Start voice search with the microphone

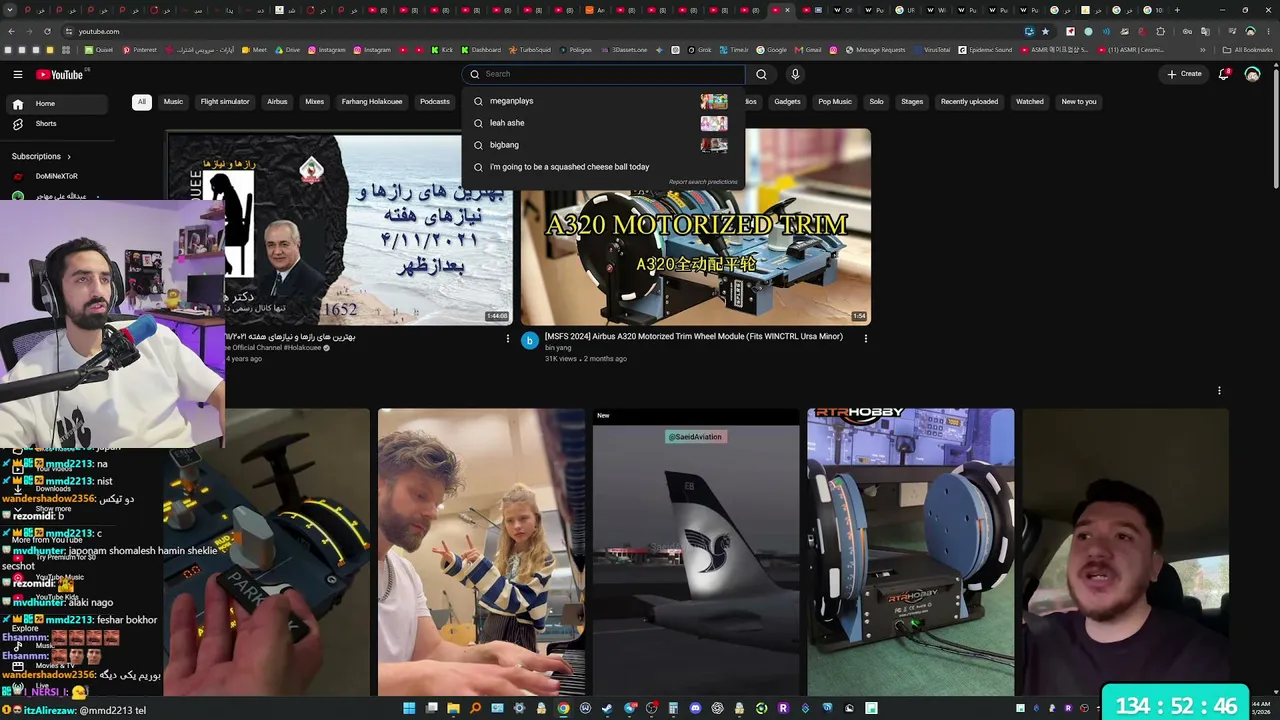795,74
